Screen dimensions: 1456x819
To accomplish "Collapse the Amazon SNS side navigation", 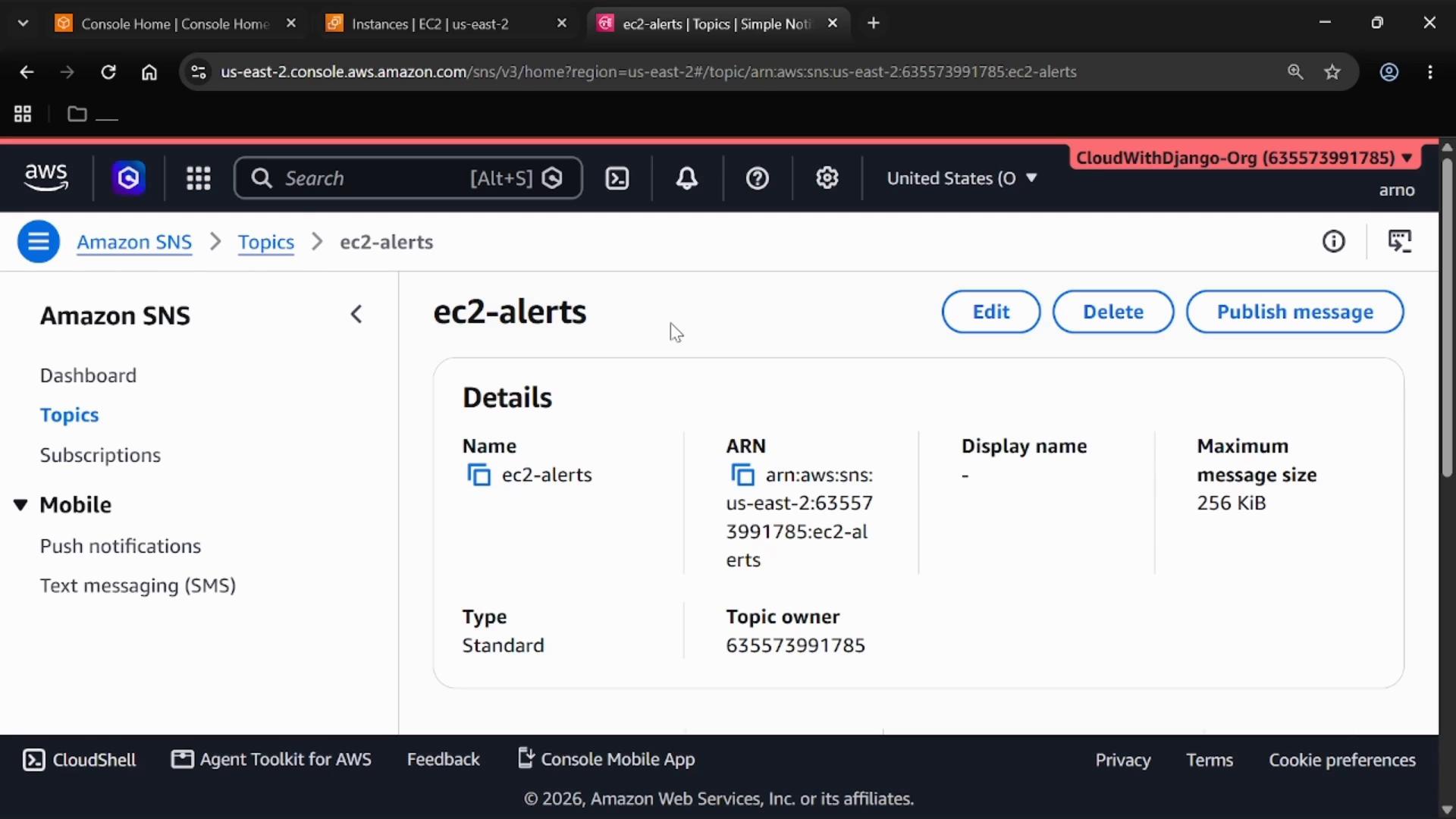I will pyautogui.click(x=356, y=315).
